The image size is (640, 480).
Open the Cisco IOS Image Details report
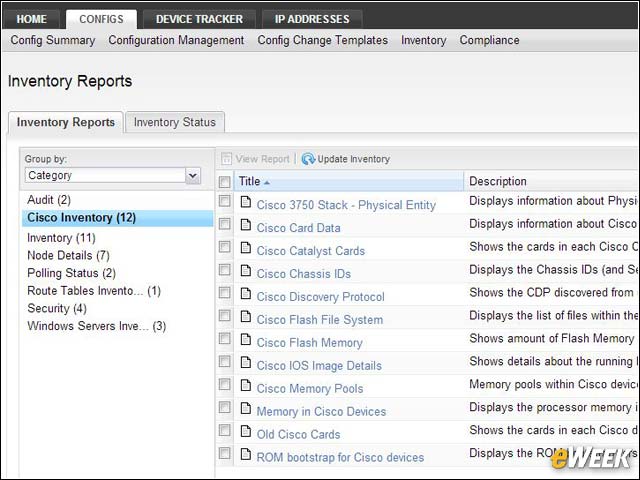(319, 365)
